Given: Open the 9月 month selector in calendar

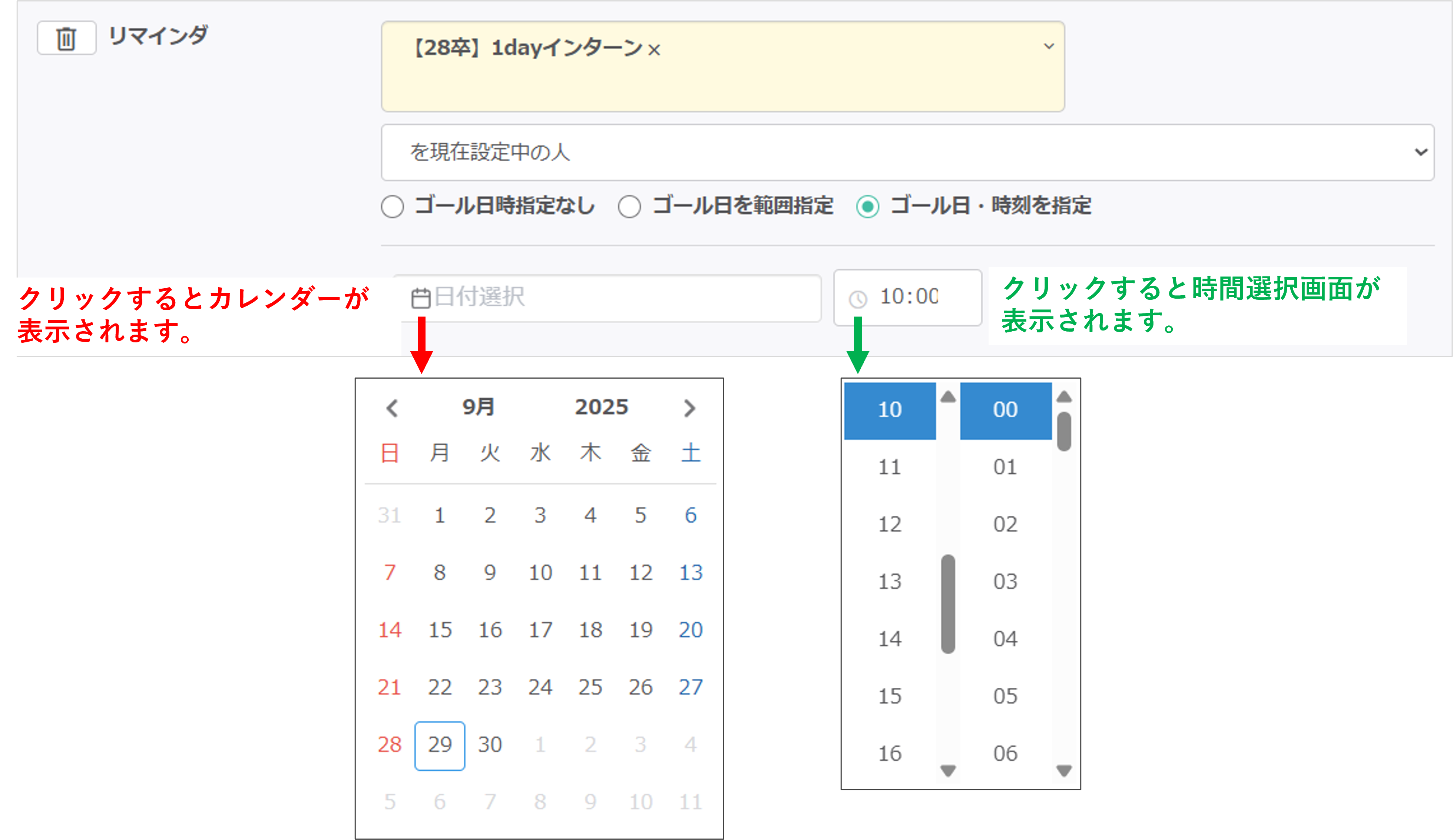Looking at the screenshot, I should 478,407.
